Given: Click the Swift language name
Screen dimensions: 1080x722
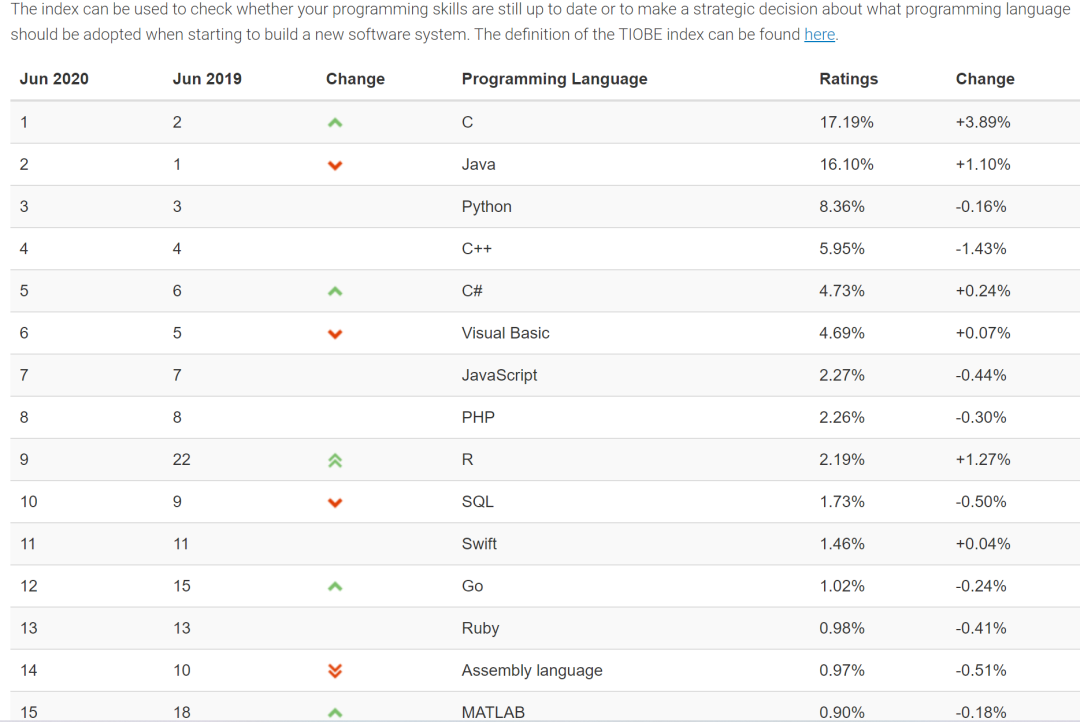Looking at the screenshot, I should pos(479,544).
